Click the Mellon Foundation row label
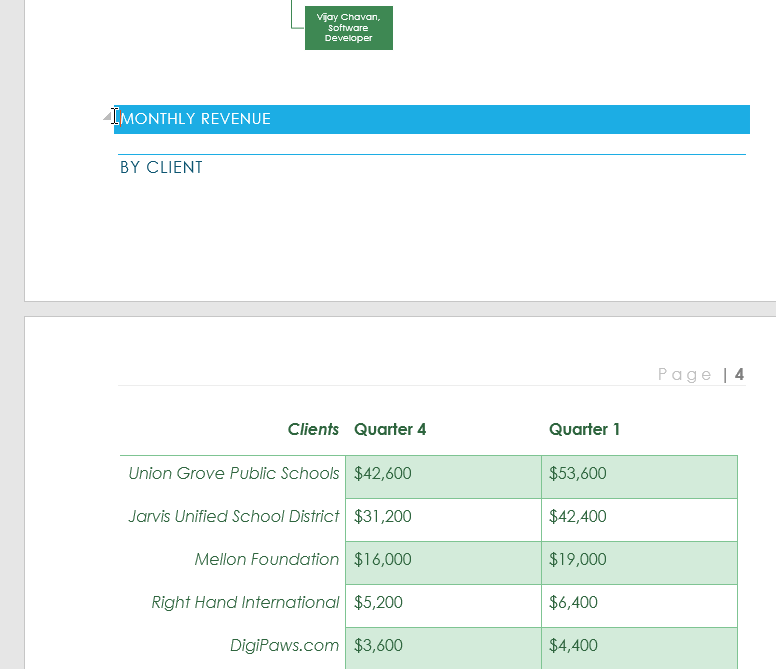 point(267,560)
